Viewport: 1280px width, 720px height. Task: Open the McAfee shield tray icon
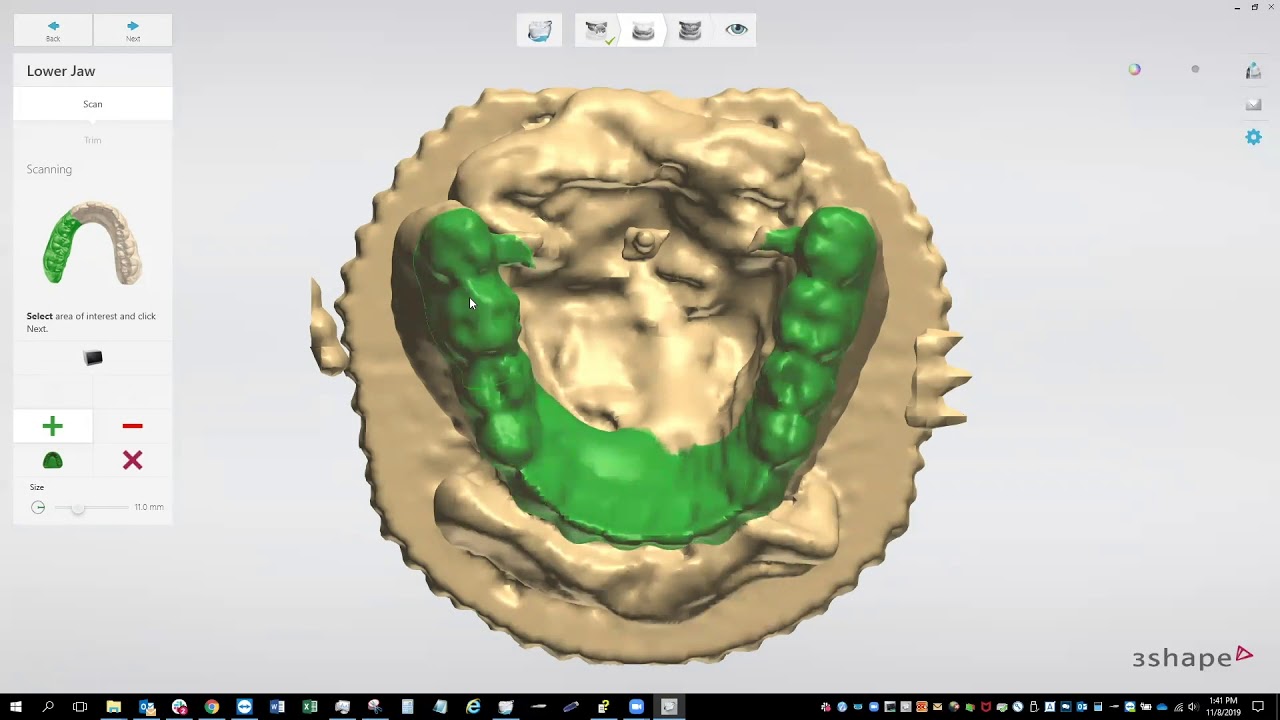(x=985, y=707)
